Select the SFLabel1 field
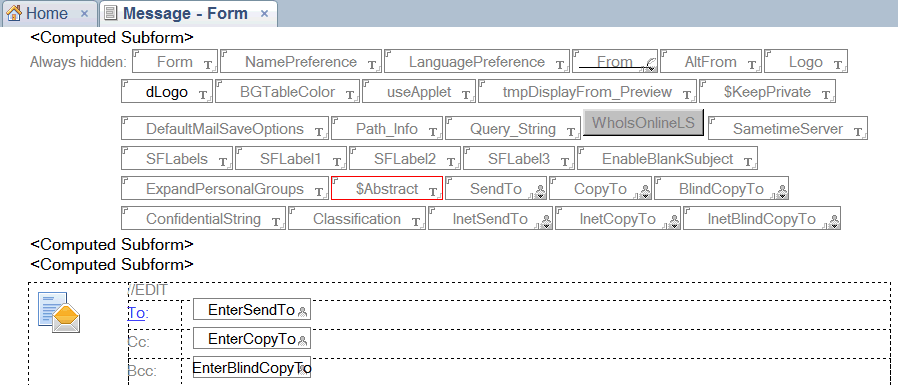Screen dimensions: 898x385 coord(291,158)
